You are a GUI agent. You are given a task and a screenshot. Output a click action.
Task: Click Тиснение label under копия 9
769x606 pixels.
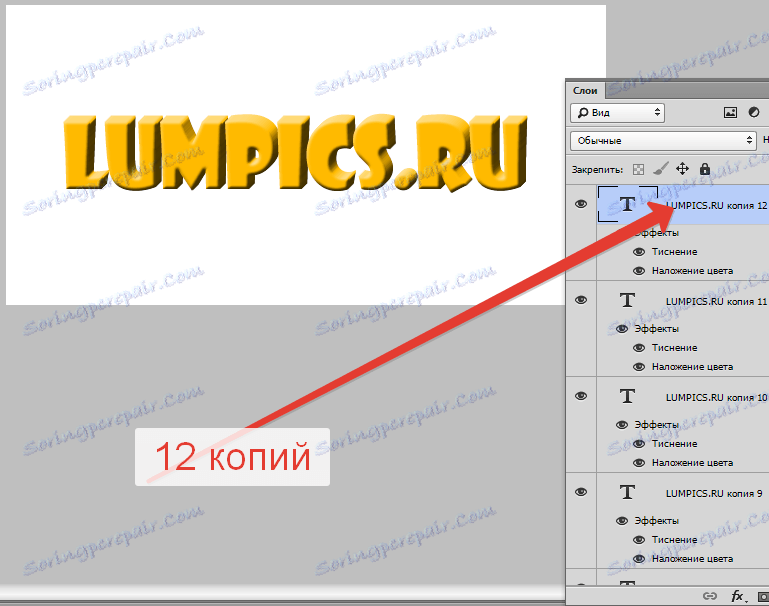[x=674, y=540]
